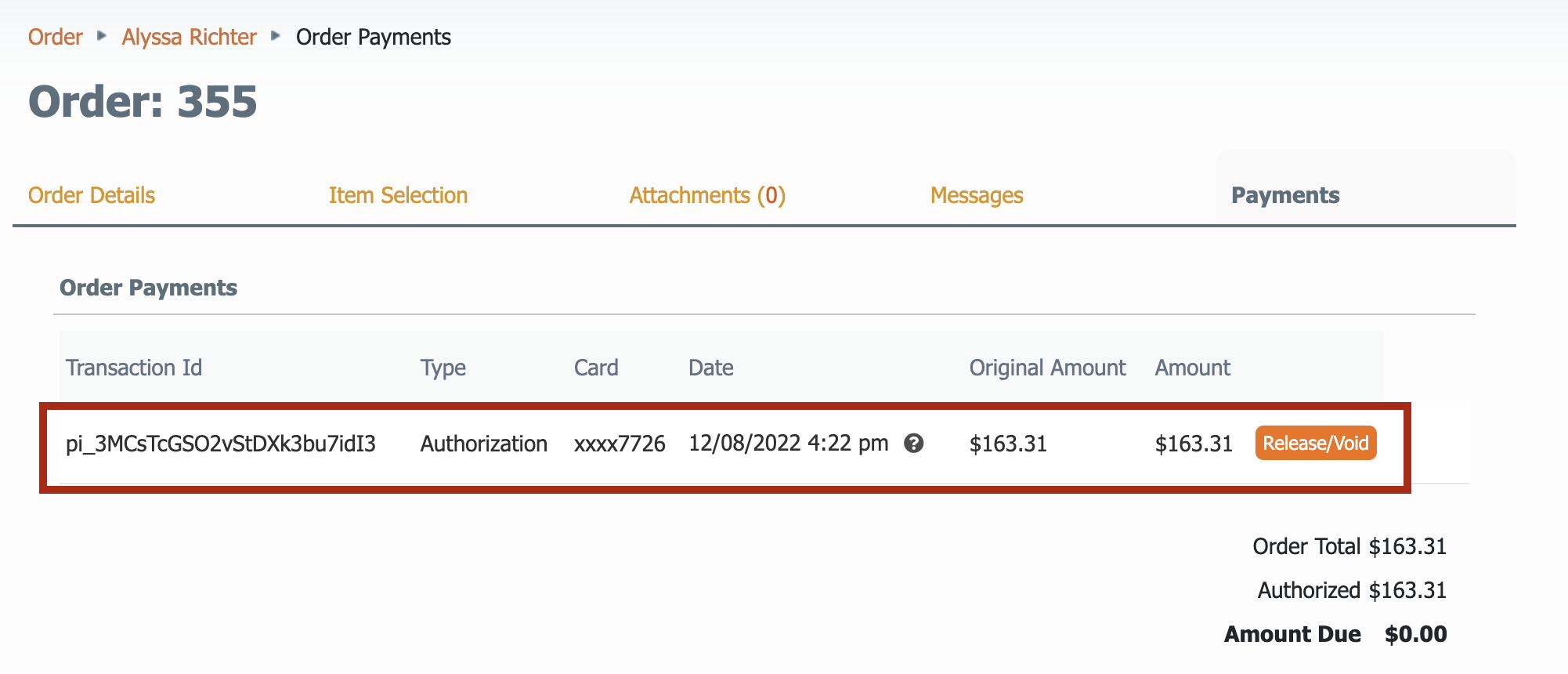Select the Payments tab
The width and height of the screenshot is (1568, 674).
coord(1285,195)
